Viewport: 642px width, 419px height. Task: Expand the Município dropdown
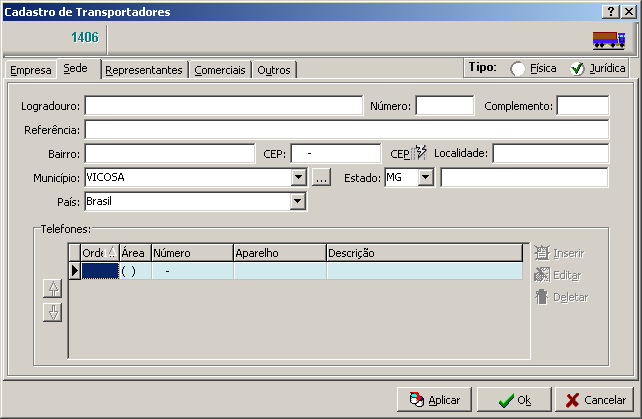[297, 178]
